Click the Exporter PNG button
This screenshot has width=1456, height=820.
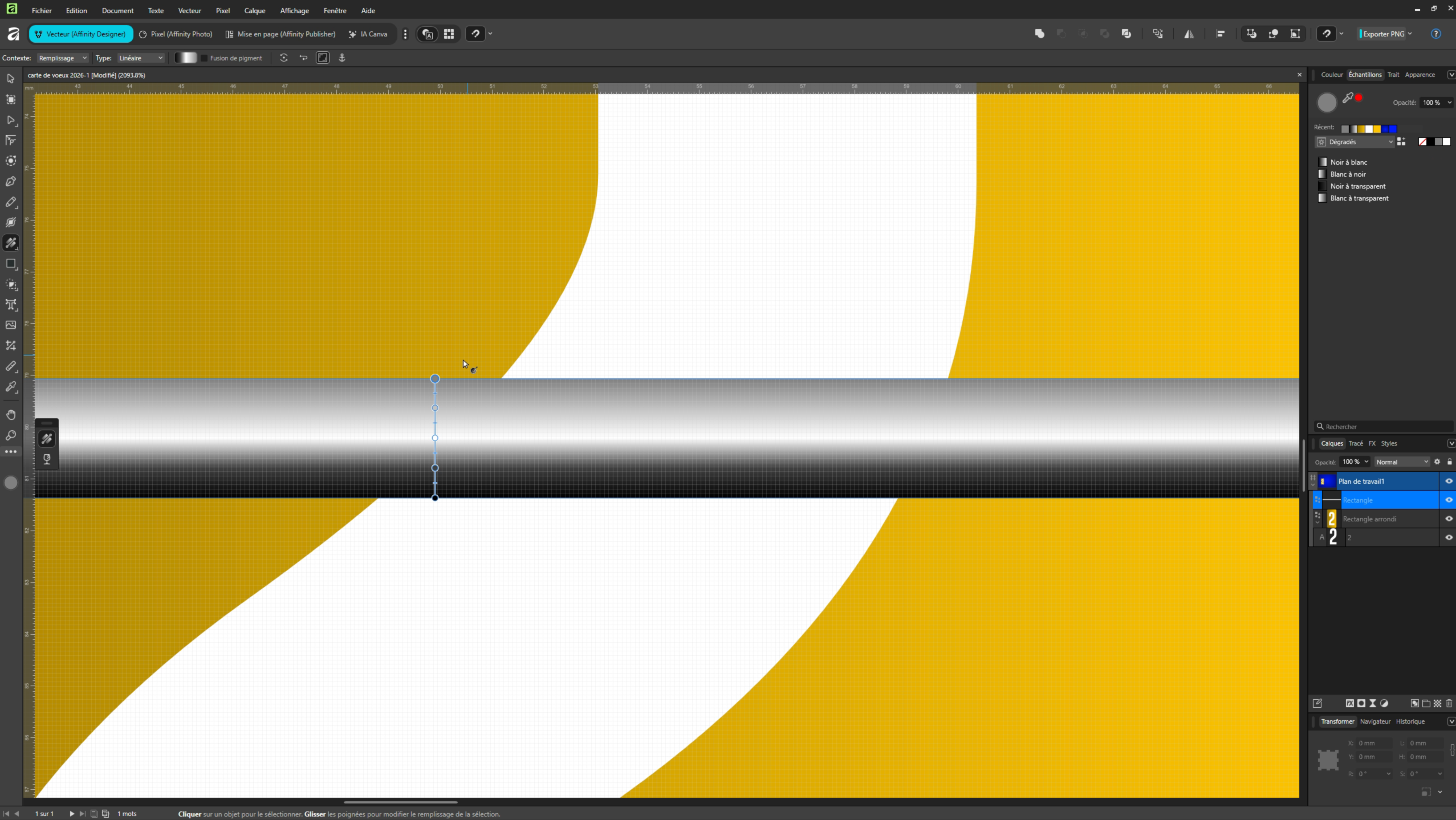tap(1384, 34)
